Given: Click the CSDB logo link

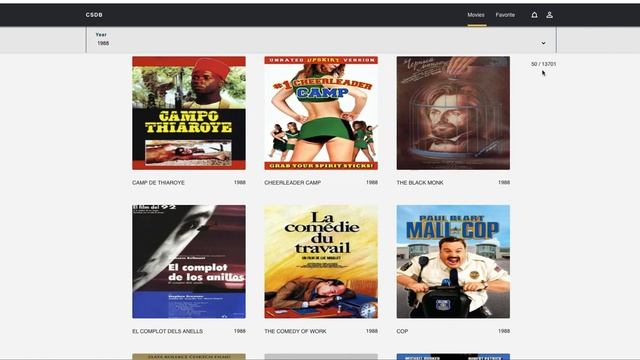Looking at the screenshot, I should [94, 15].
